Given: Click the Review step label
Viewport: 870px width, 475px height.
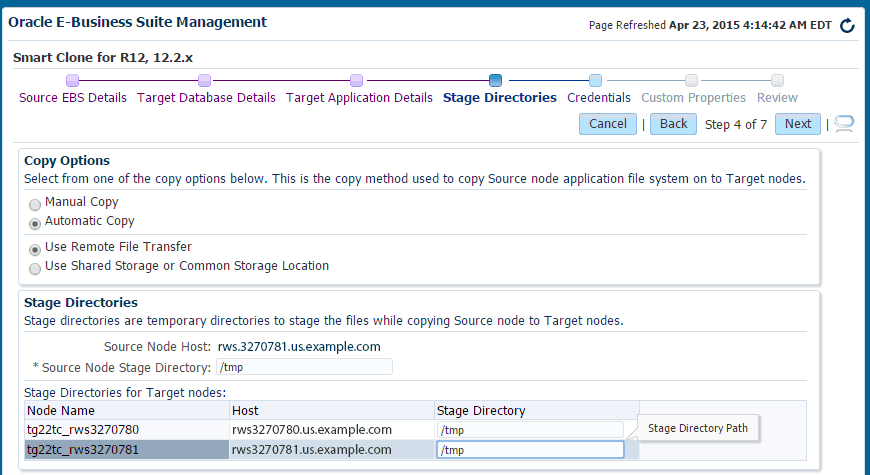Looking at the screenshot, I should coord(777,98).
